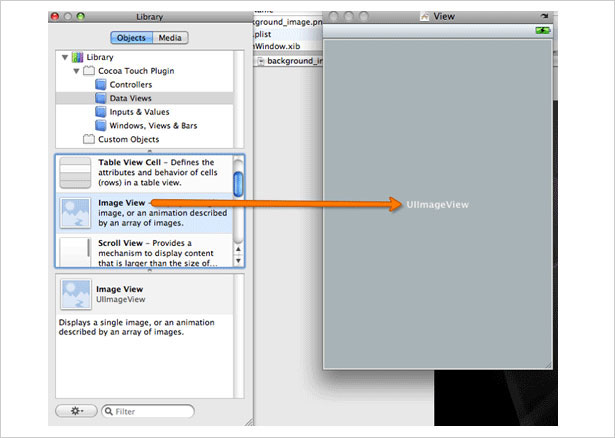615x438 pixels.
Task: Click the Filter search field
Action: [148, 411]
